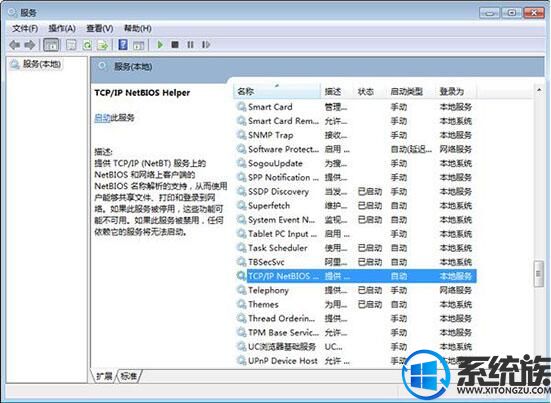This screenshot has width=551, height=403.
Task: Click the 启动 link to start service
Action: coord(102,118)
